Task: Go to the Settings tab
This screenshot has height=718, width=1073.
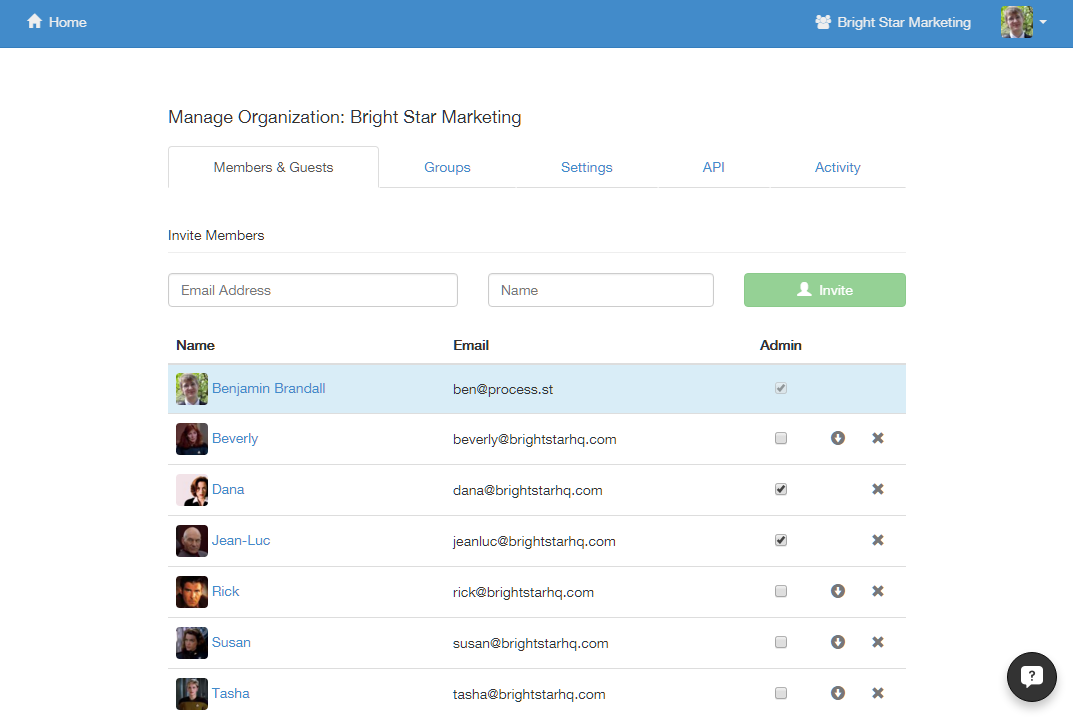Action: [586, 167]
